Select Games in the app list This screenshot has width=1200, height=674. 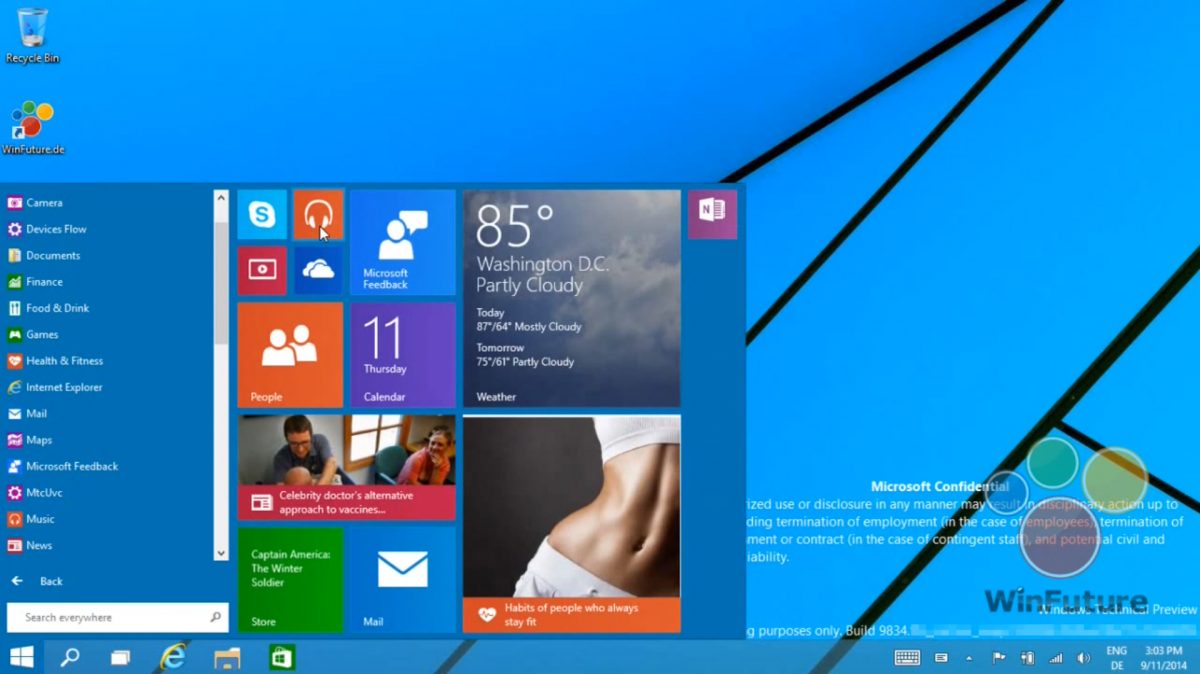(42, 334)
